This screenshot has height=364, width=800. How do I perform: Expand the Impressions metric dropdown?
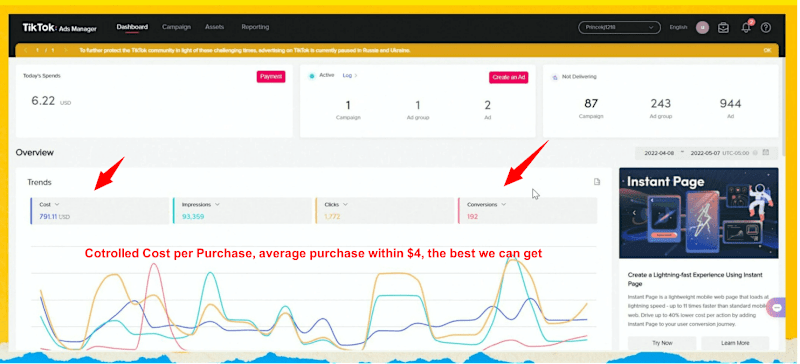(x=217, y=204)
